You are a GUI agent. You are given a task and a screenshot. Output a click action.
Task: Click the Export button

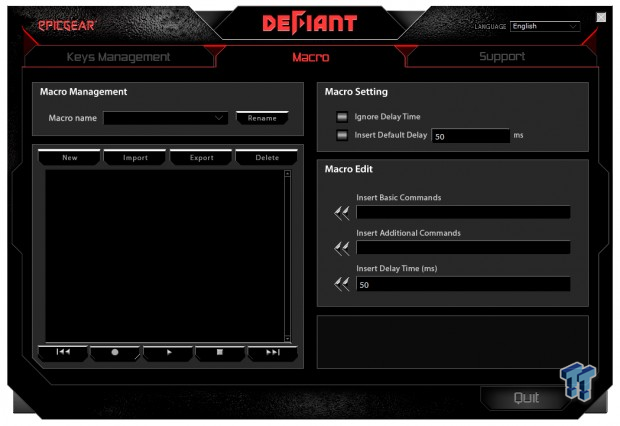[201, 157]
